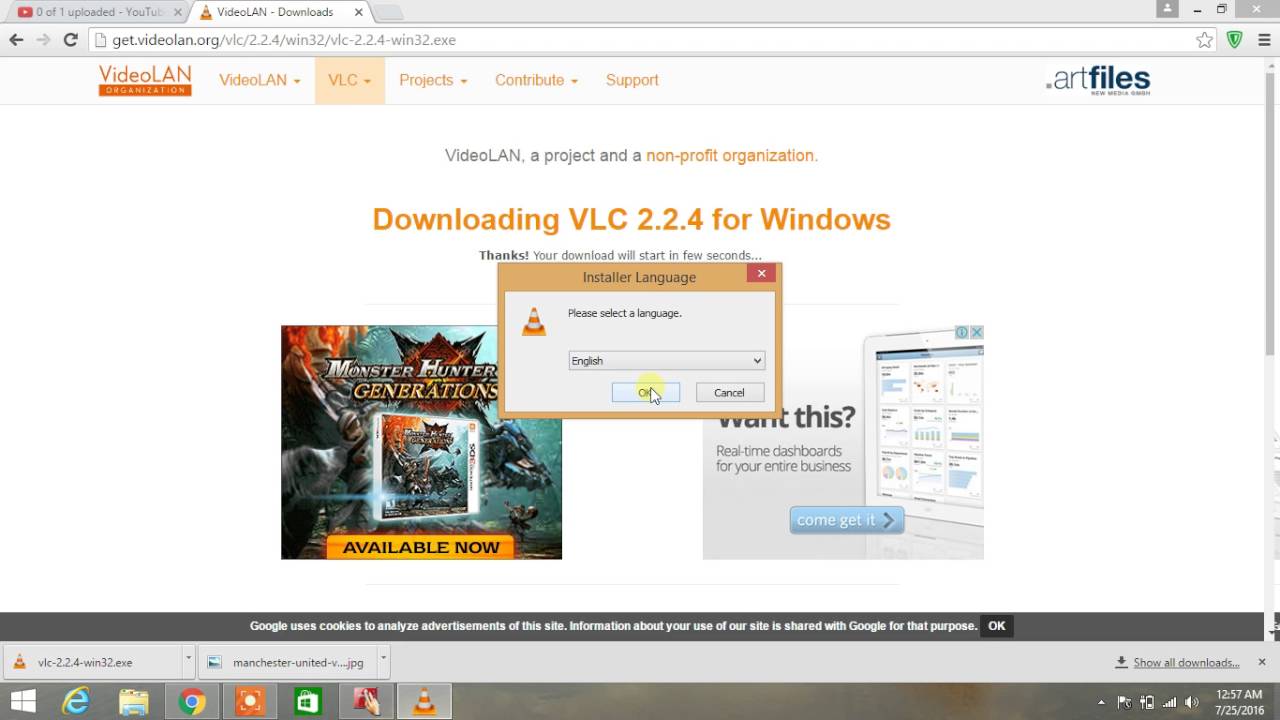1280x720 pixels.
Task: Close the Installer Language dialog
Action: click(761, 273)
